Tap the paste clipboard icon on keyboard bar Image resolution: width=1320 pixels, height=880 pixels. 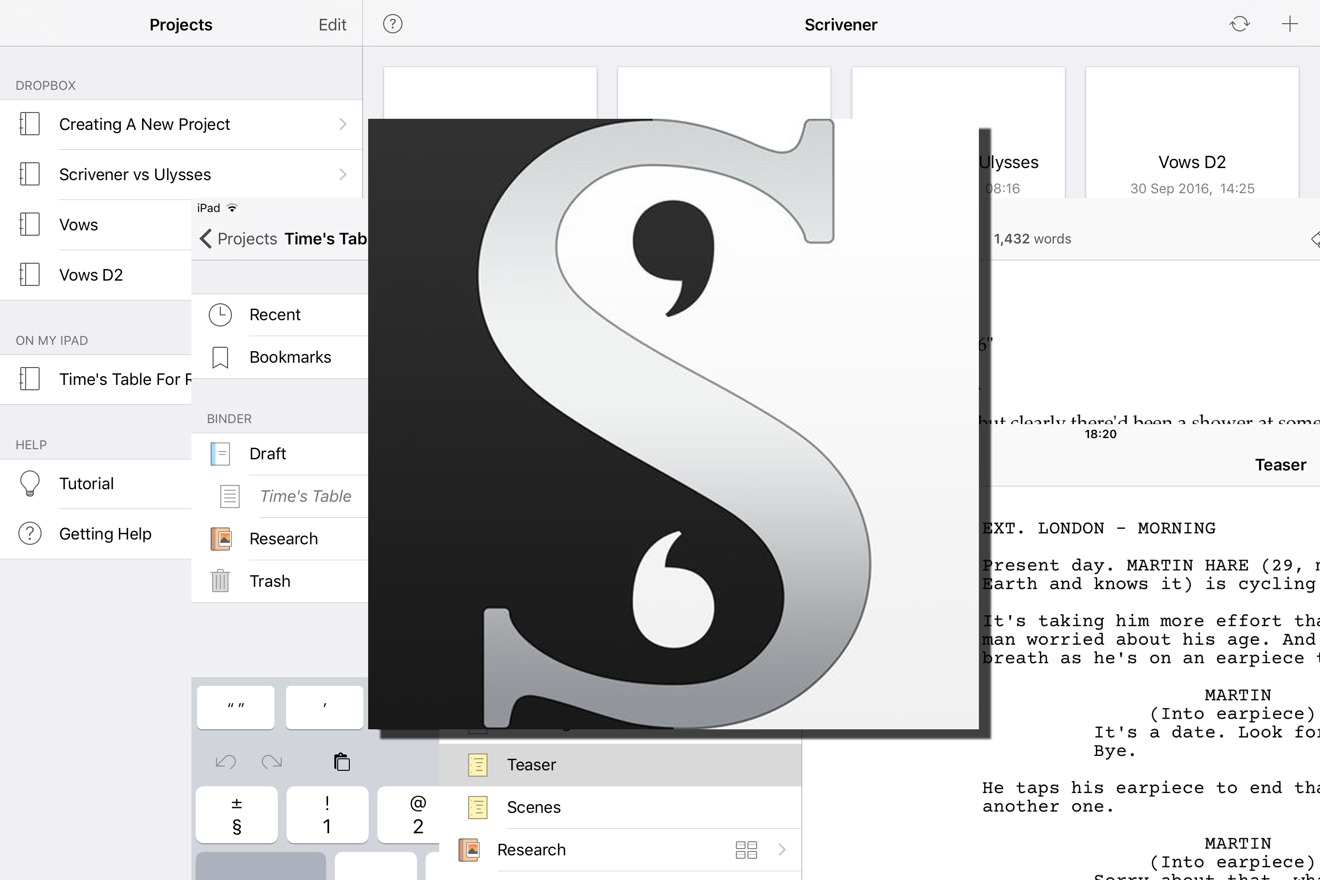[342, 762]
